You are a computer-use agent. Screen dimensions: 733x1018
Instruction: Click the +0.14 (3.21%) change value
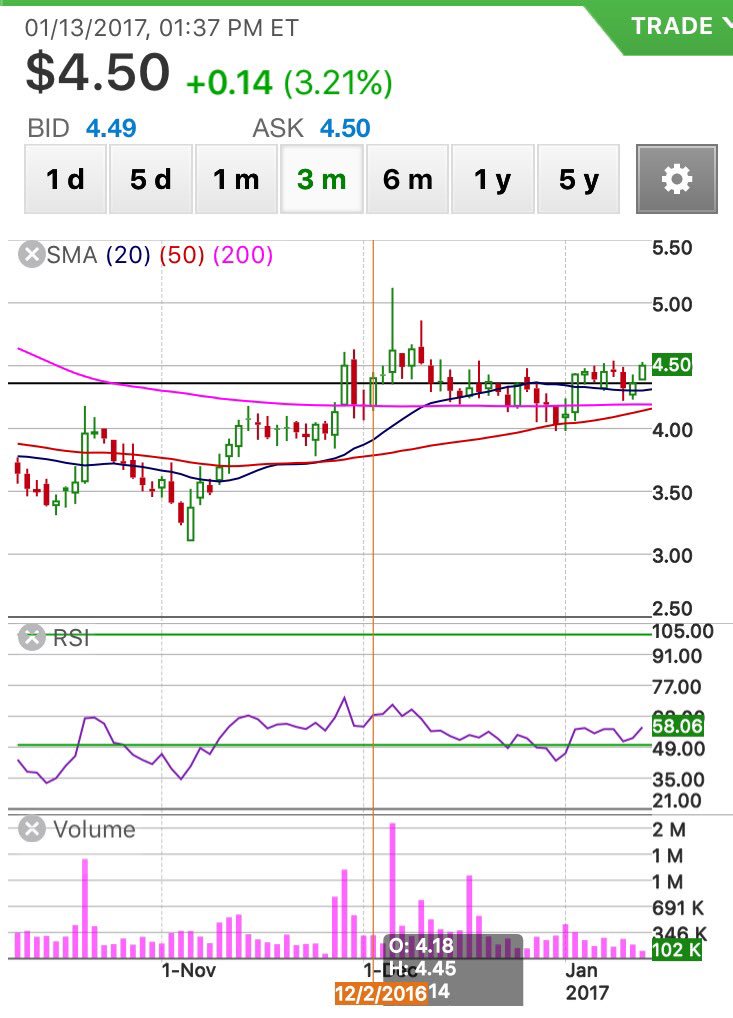click(289, 83)
